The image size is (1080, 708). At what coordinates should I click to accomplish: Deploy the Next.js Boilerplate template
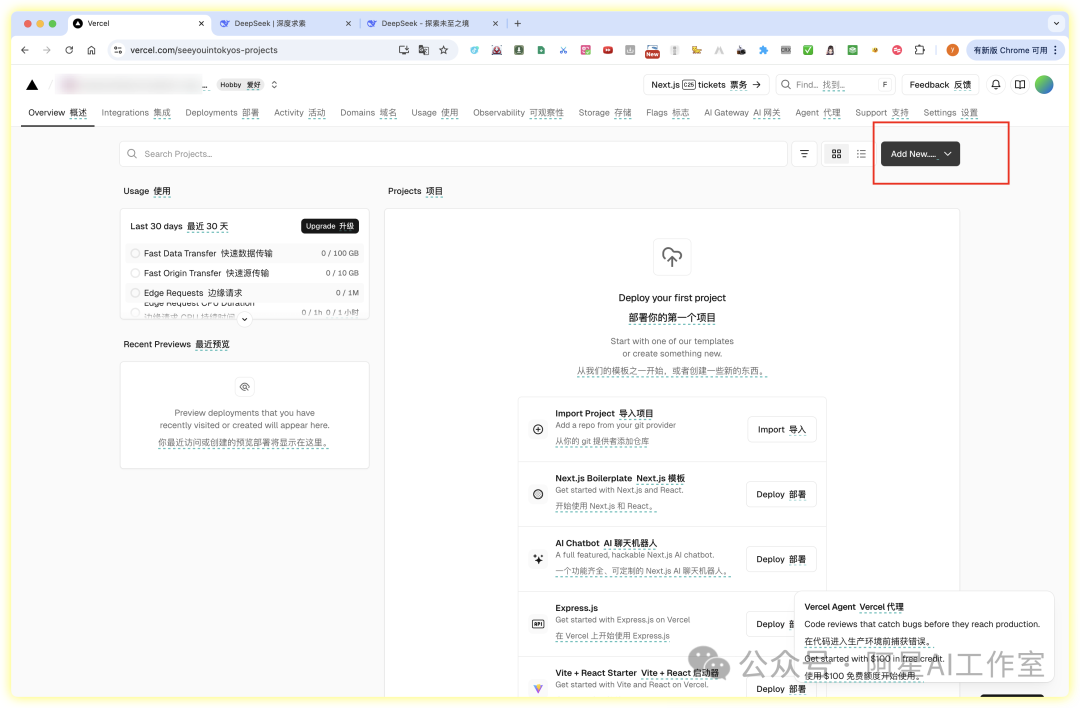click(781, 494)
